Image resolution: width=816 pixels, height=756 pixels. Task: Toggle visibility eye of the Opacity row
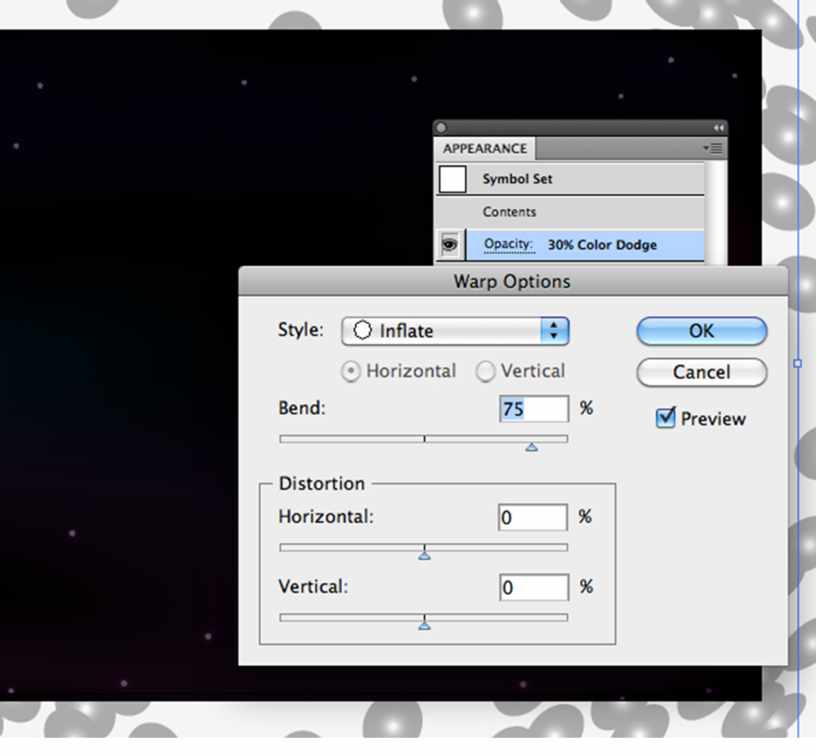(450, 244)
